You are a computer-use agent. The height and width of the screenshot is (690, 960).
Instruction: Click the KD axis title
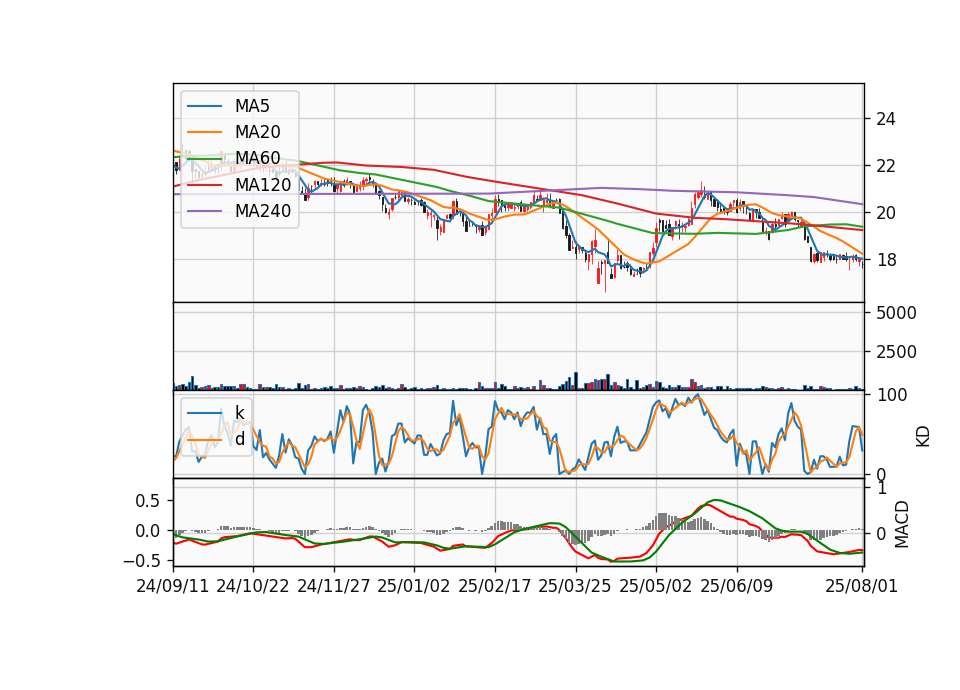pos(923,436)
